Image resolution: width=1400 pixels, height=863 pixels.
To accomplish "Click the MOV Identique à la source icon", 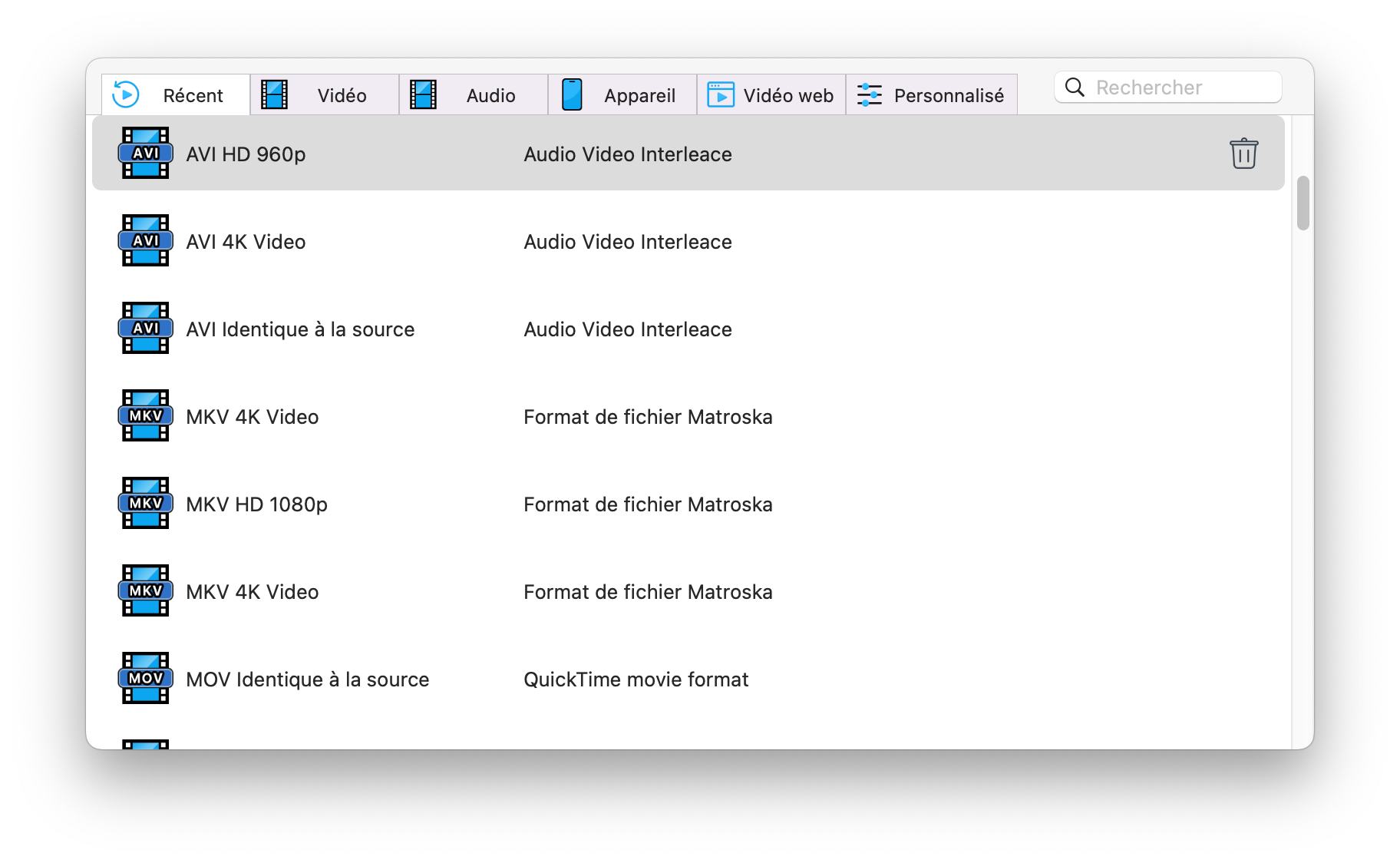I will pos(145,679).
